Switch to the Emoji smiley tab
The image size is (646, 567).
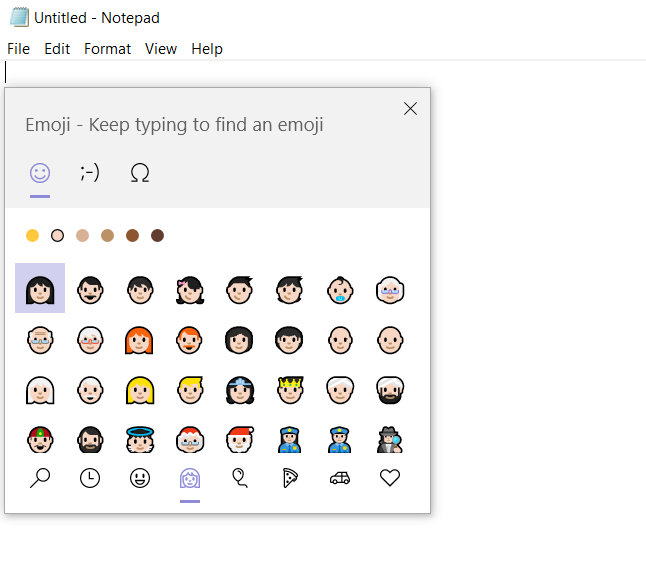[40, 173]
